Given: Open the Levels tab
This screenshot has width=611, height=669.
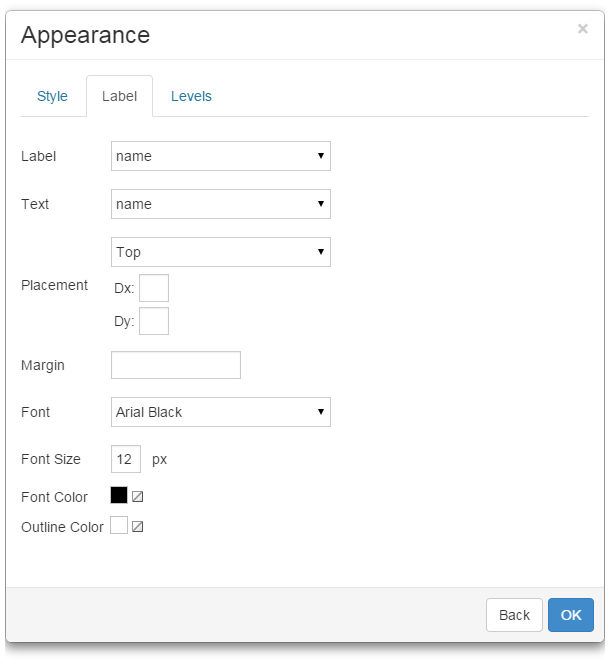Looking at the screenshot, I should 191,96.
